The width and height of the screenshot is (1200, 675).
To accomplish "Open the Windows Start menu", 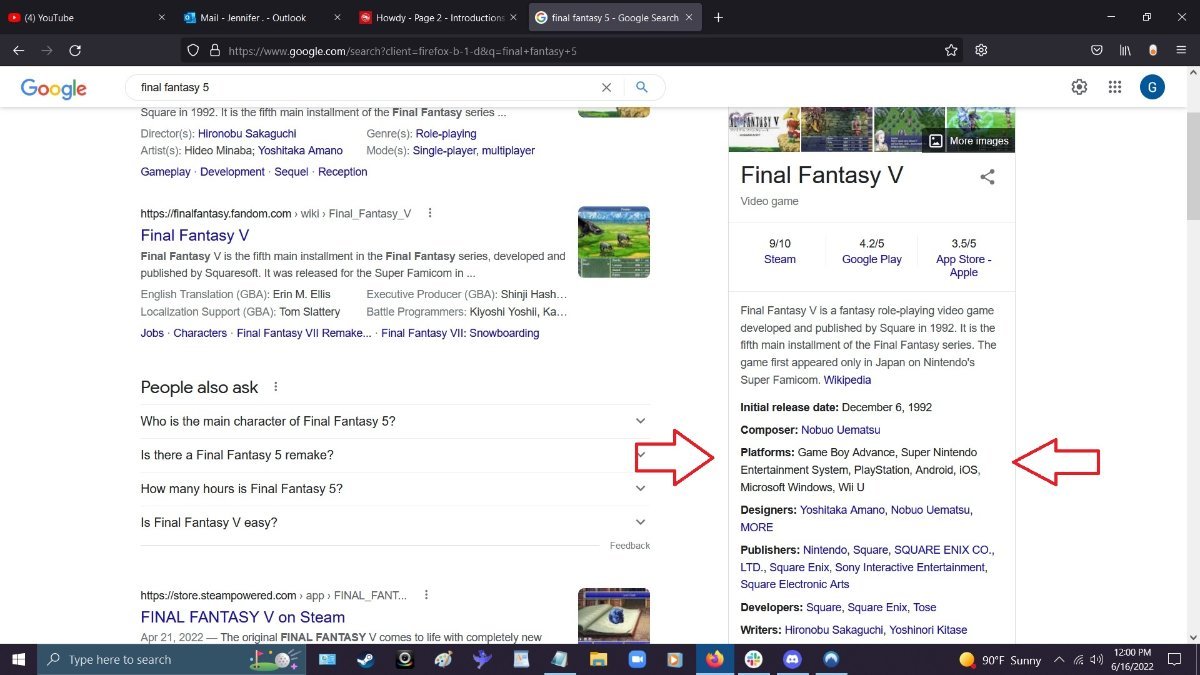I will 19,659.
